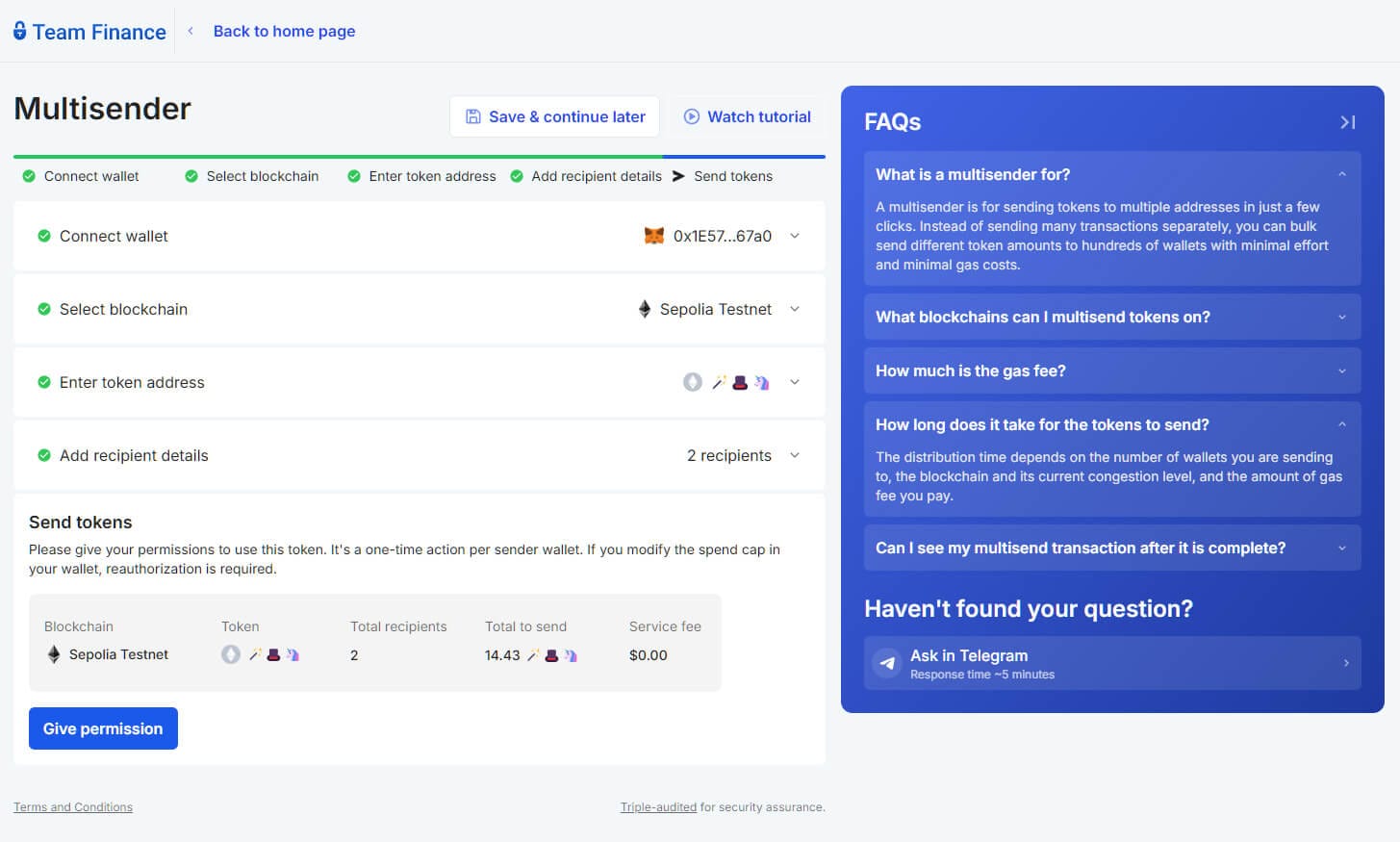Expand 'What blockchains can I multisend tokens on?'
This screenshot has height=842, width=1400.
(1111, 317)
